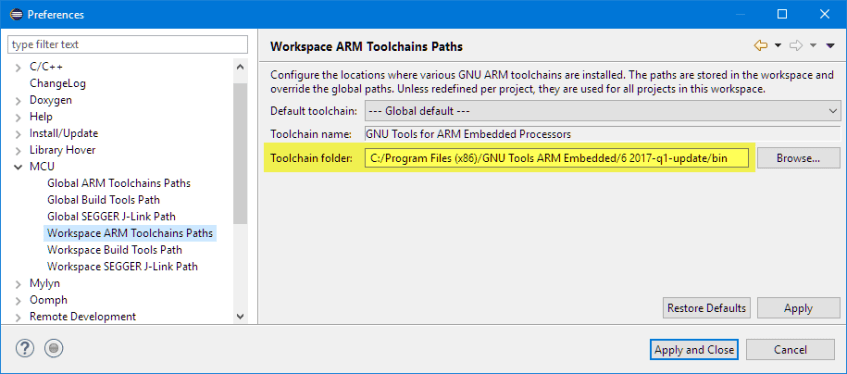Select the MCU tree label
This screenshot has height=374, width=847.
(42, 167)
